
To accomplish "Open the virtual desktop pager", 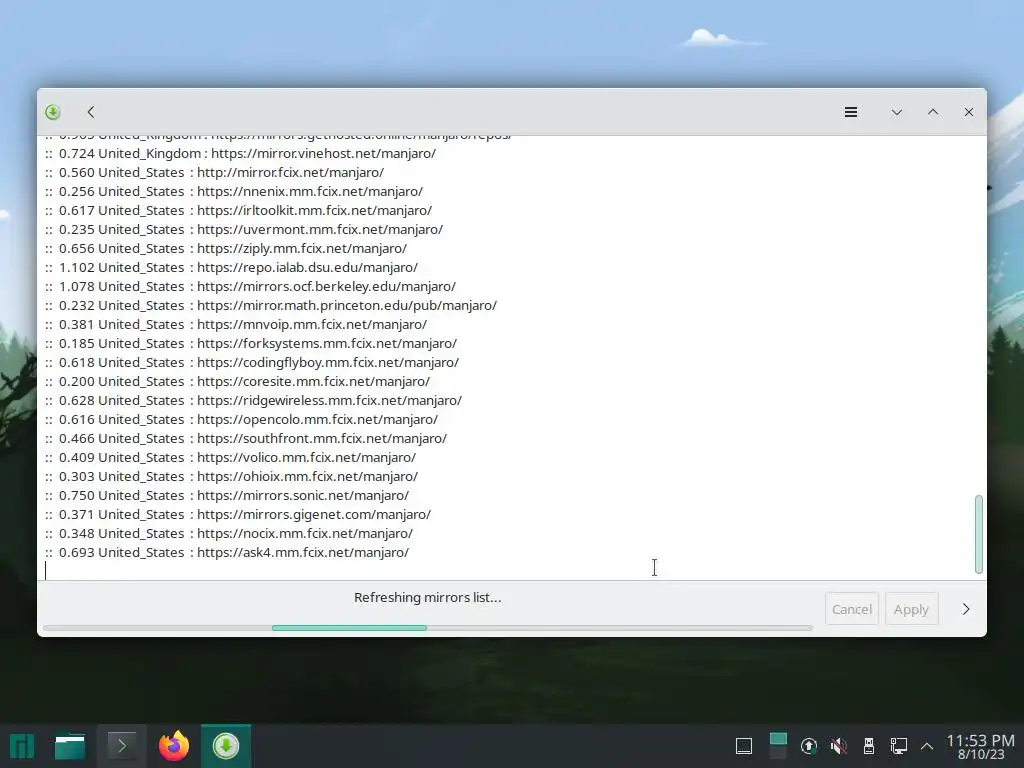I will click(778, 746).
